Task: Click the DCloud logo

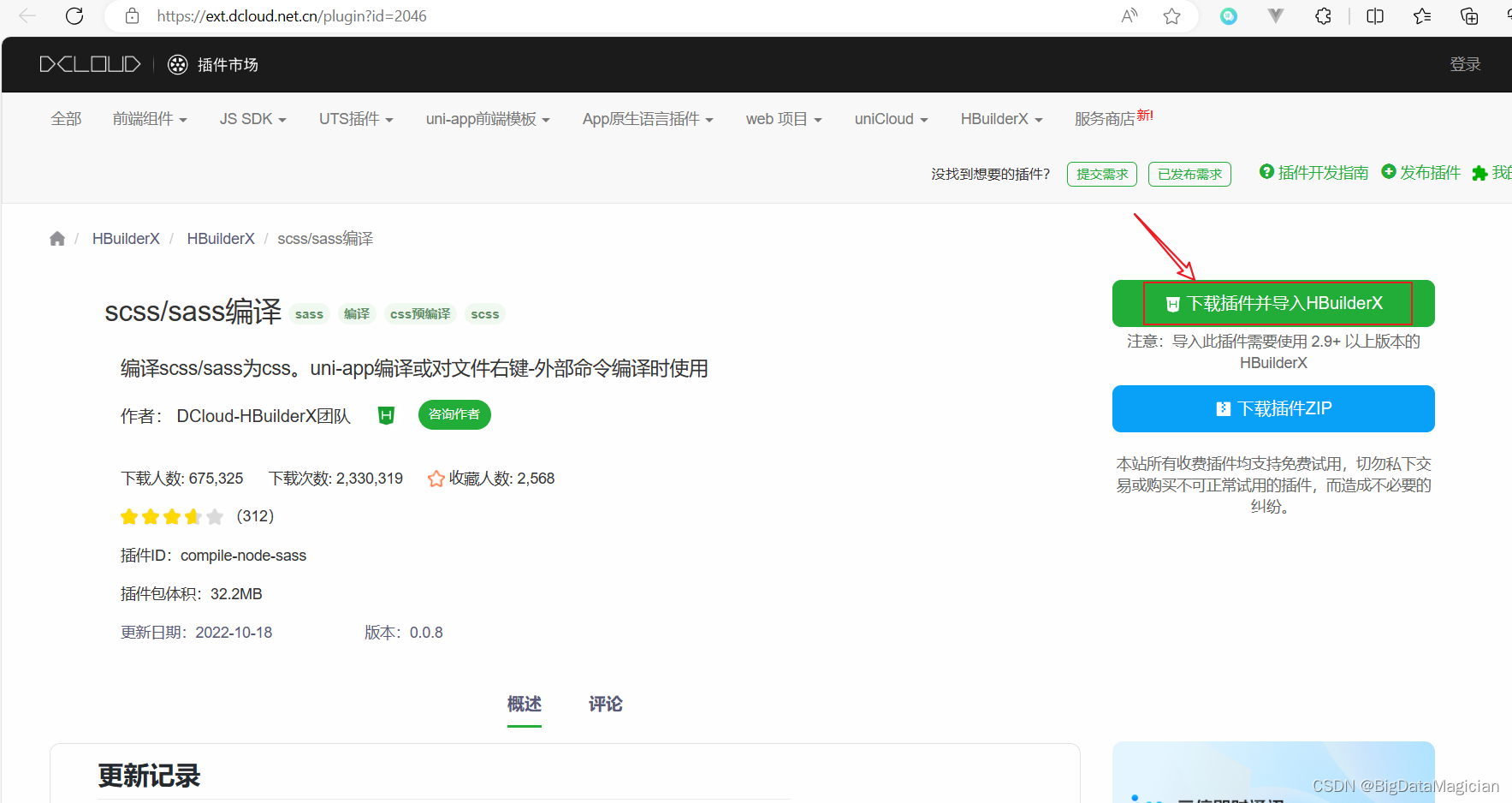Action: click(90, 64)
